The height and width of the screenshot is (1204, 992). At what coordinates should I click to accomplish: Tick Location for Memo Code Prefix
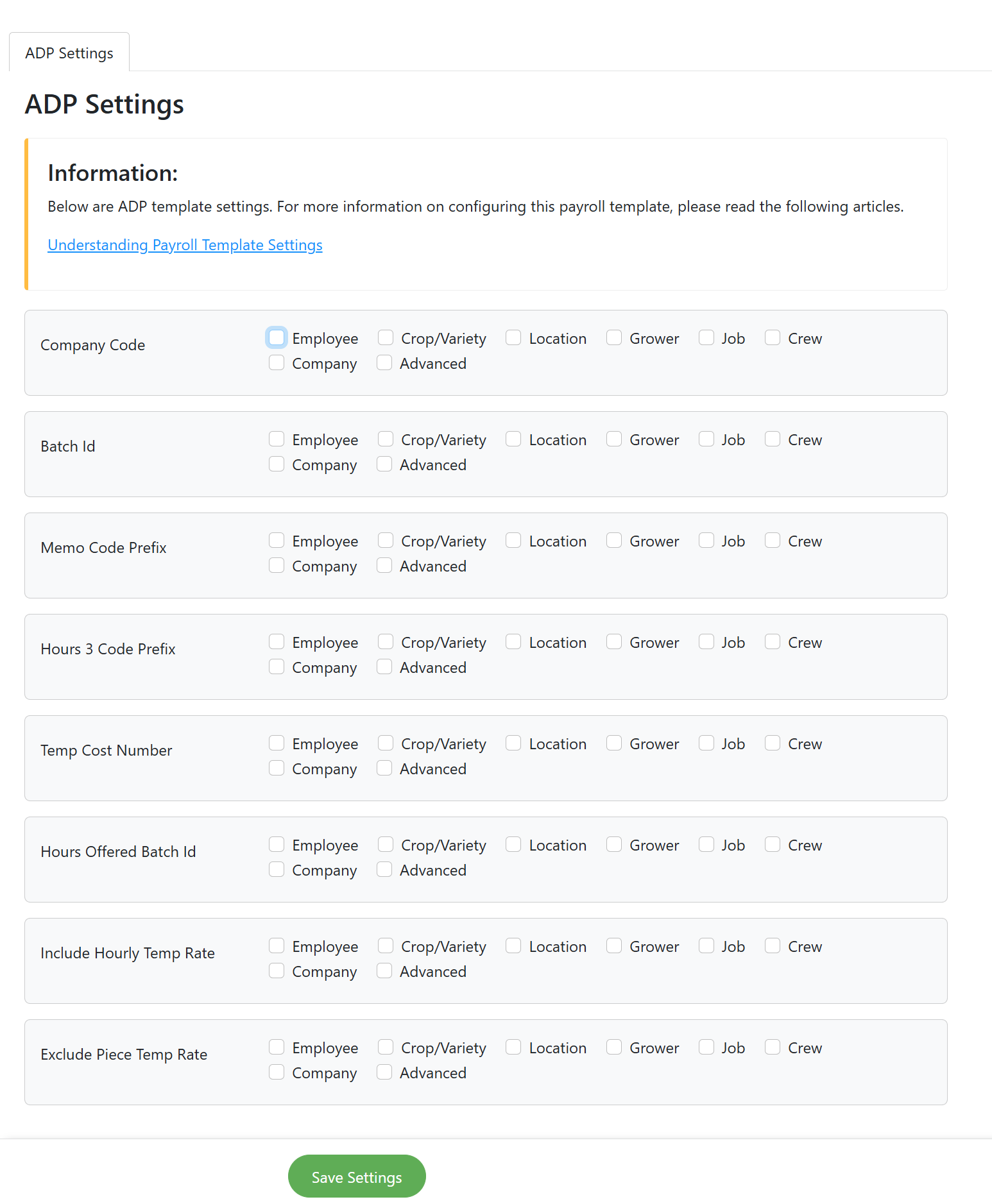pyautogui.click(x=513, y=540)
